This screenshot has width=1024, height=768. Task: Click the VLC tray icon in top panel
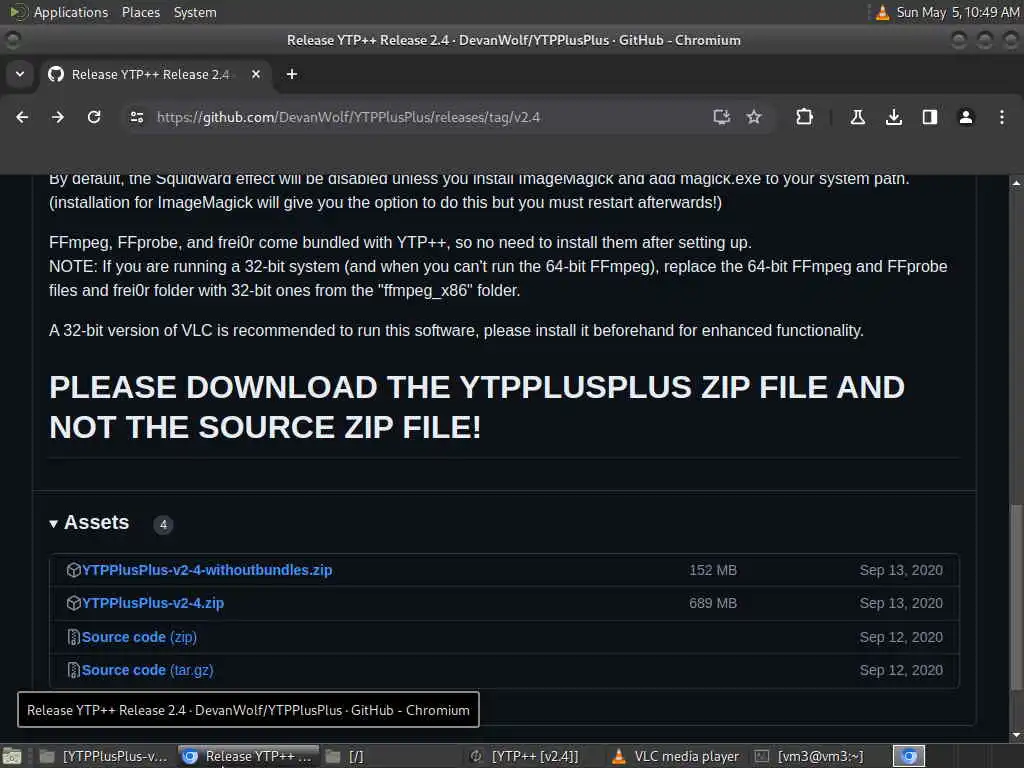point(882,12)
